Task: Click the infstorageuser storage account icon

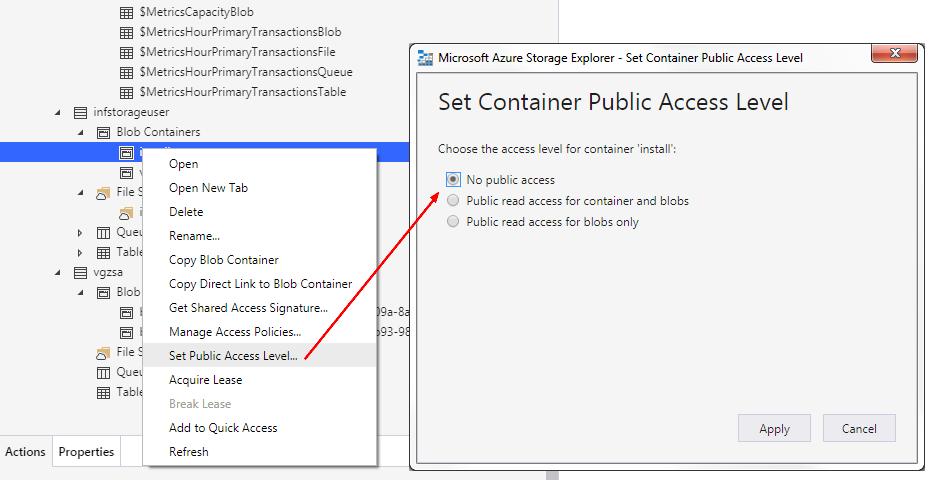Action: [81, 112]
